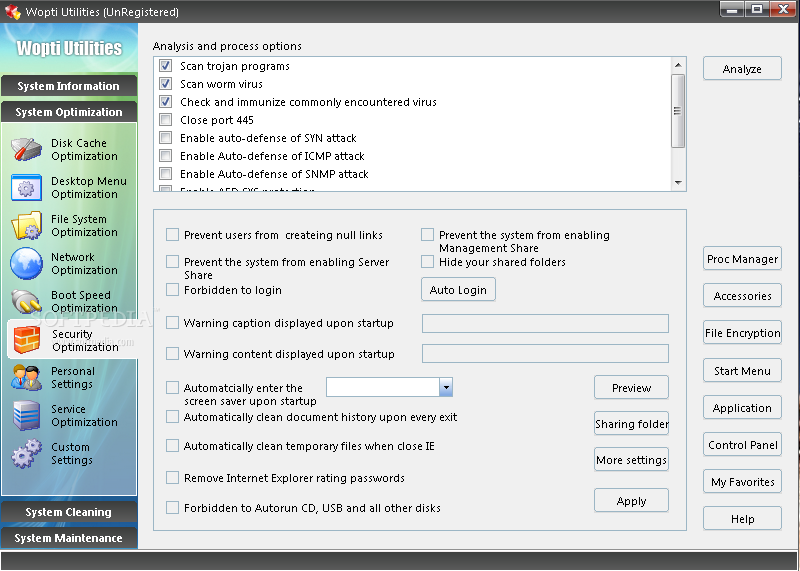The height and width of the screenshot is (571, 800).
Task: Check Remove Internet Explorer rating passwords
Action: (x=172, y=478)
